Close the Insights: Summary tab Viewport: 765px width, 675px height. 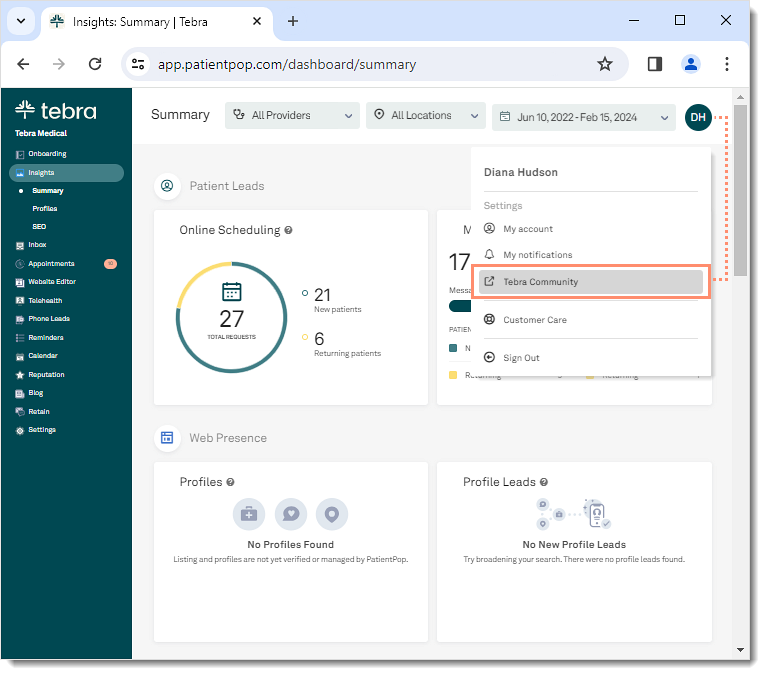coord(257,21)
